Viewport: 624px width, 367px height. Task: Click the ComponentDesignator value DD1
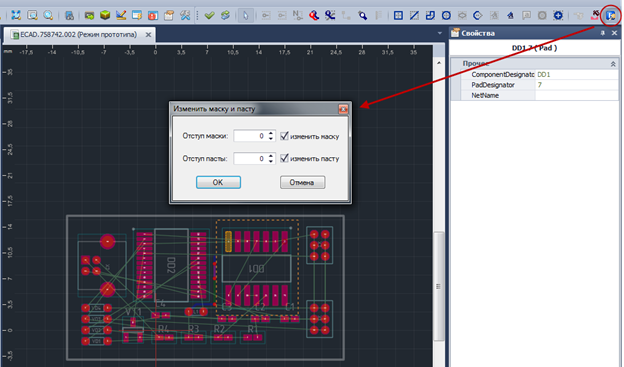coord(577,74)
